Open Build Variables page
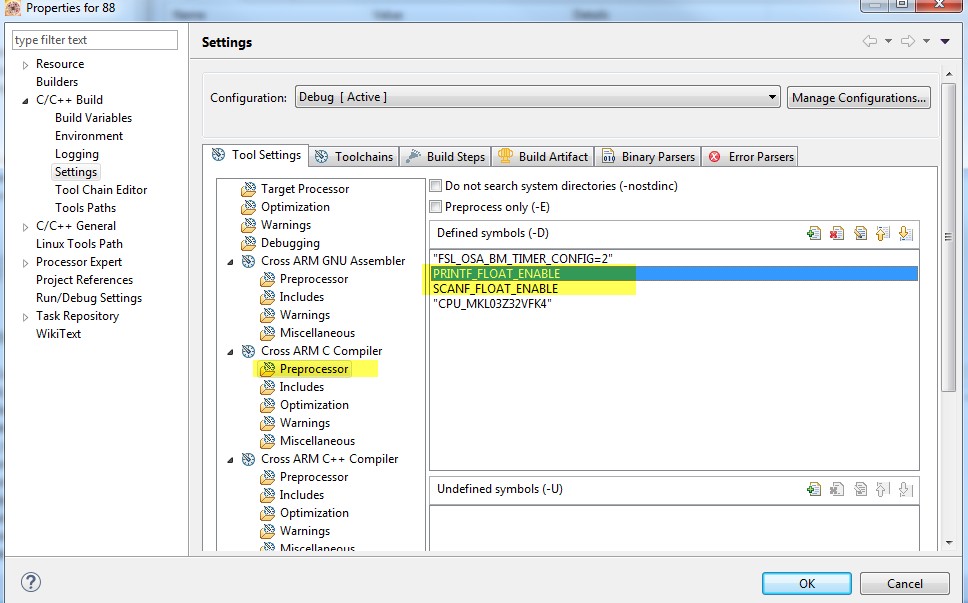Viewport: 968px width, 603px height. pos(93,118)
